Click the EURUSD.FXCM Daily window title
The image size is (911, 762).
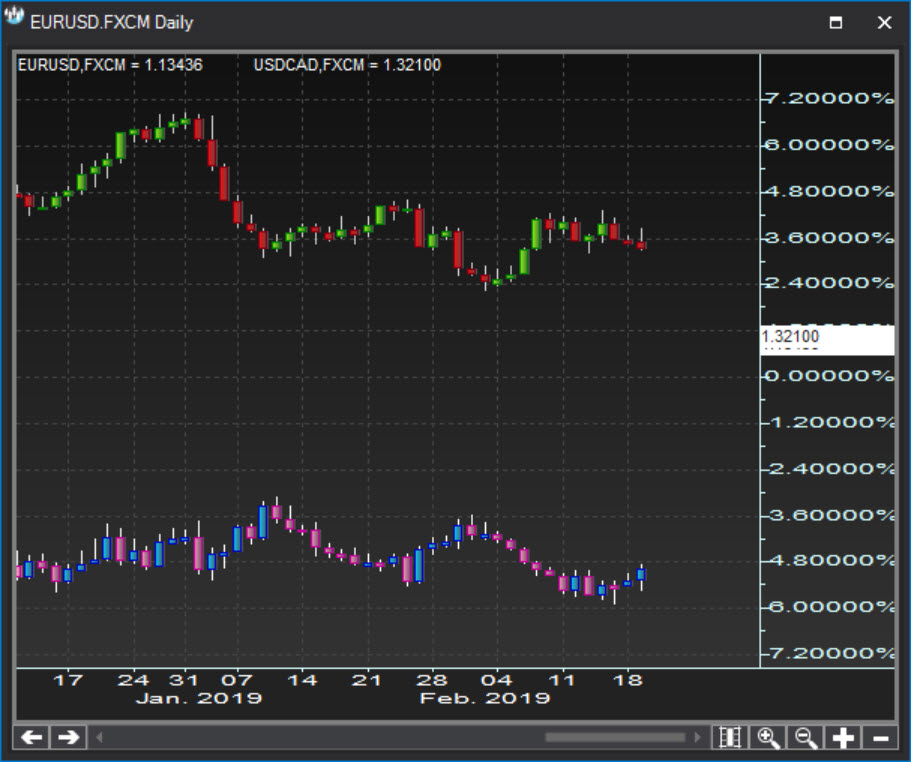pos(112,23)
